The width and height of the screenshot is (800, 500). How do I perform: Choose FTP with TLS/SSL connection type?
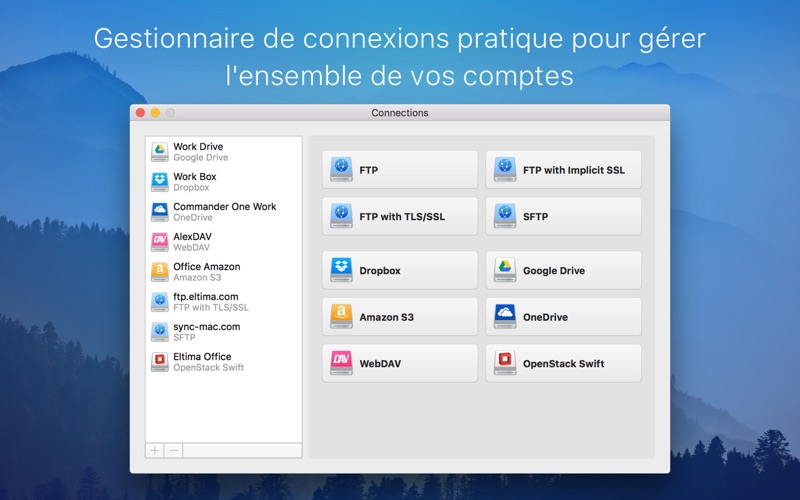(x=400, y=216)
